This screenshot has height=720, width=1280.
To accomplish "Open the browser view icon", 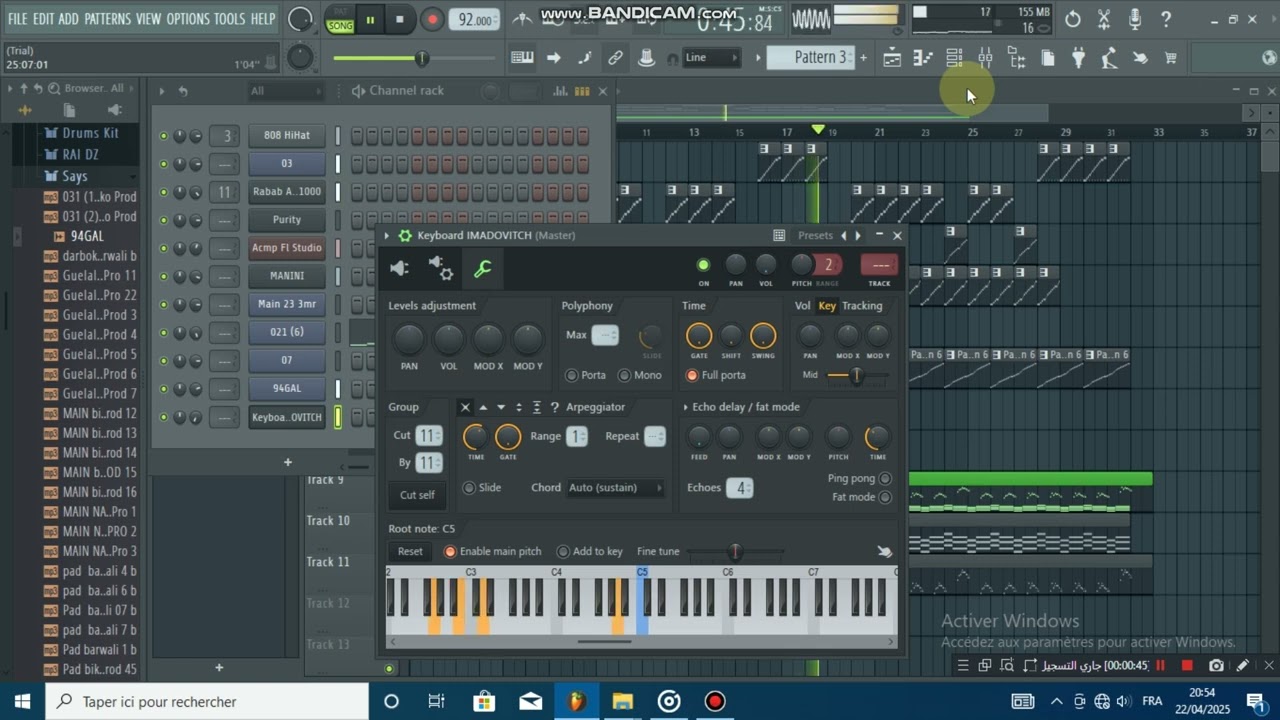I will 1016,58.
